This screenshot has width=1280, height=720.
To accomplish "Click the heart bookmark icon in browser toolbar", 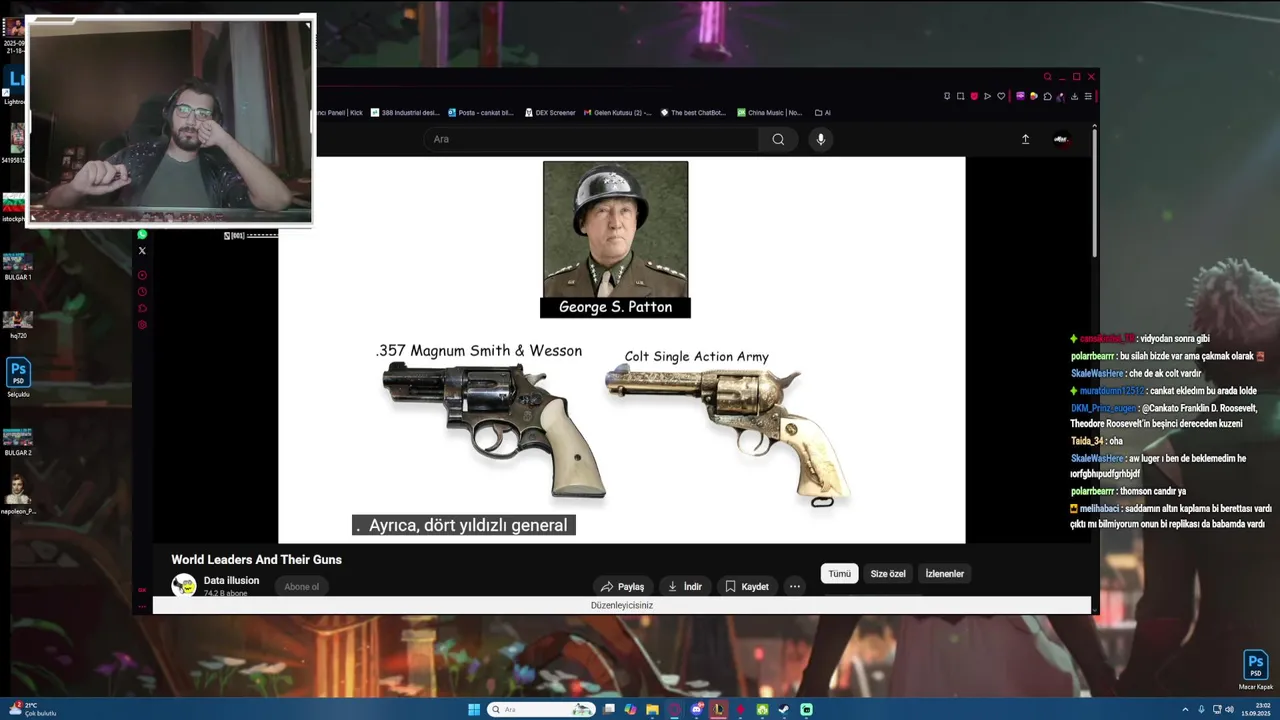I will pyautogui.click(x=1001, y=96).
